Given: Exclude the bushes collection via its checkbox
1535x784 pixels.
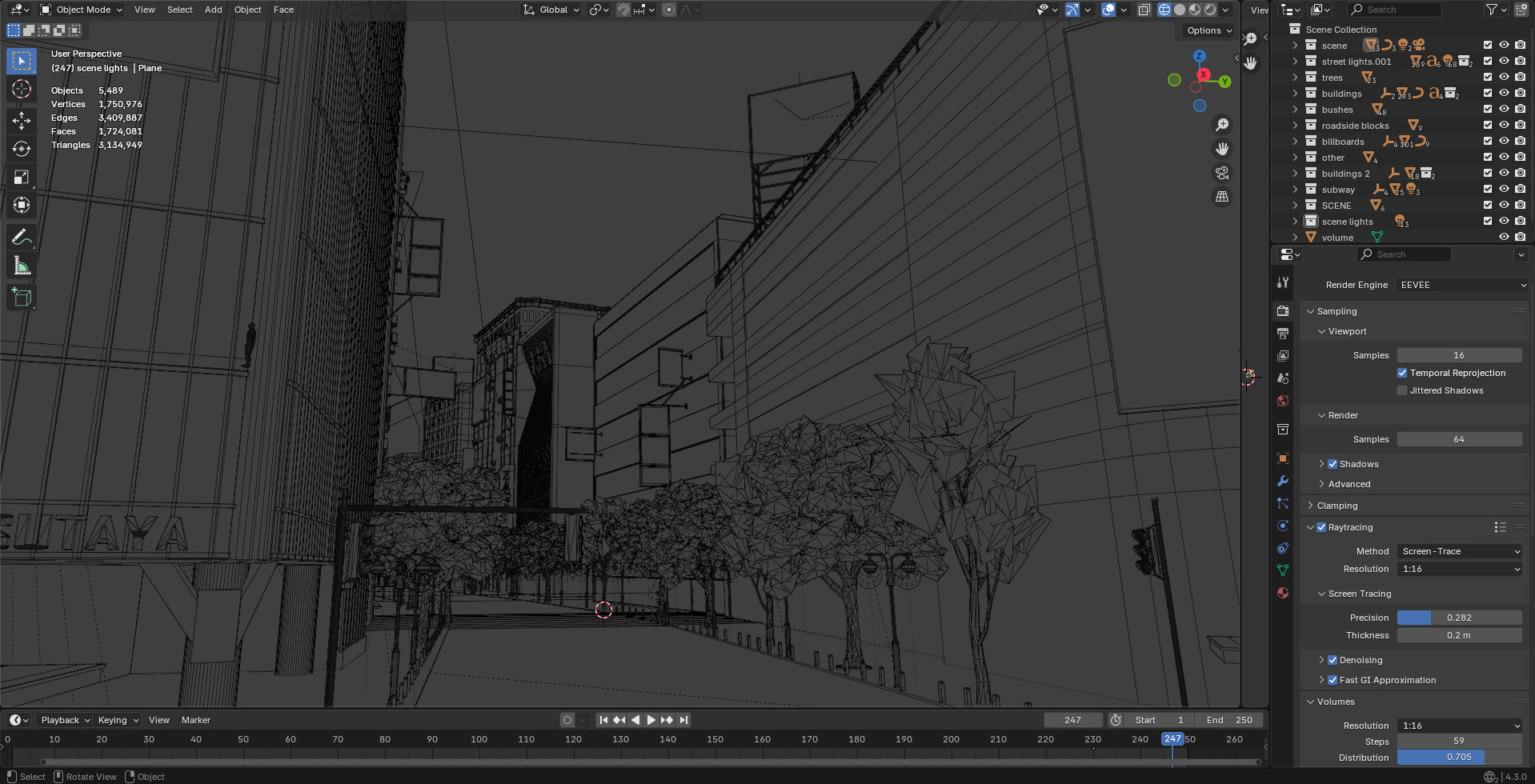Looking at the screenshot, I should click(1488, 110).
